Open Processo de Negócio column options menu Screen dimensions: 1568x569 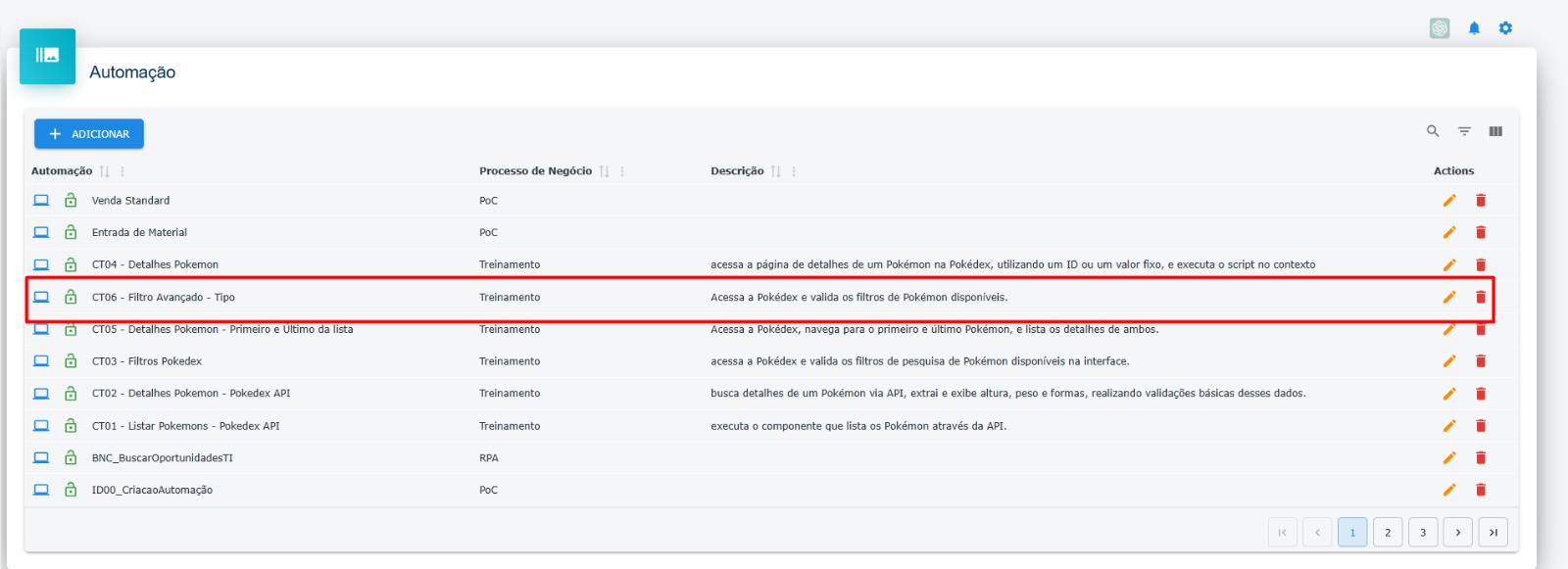622,171
